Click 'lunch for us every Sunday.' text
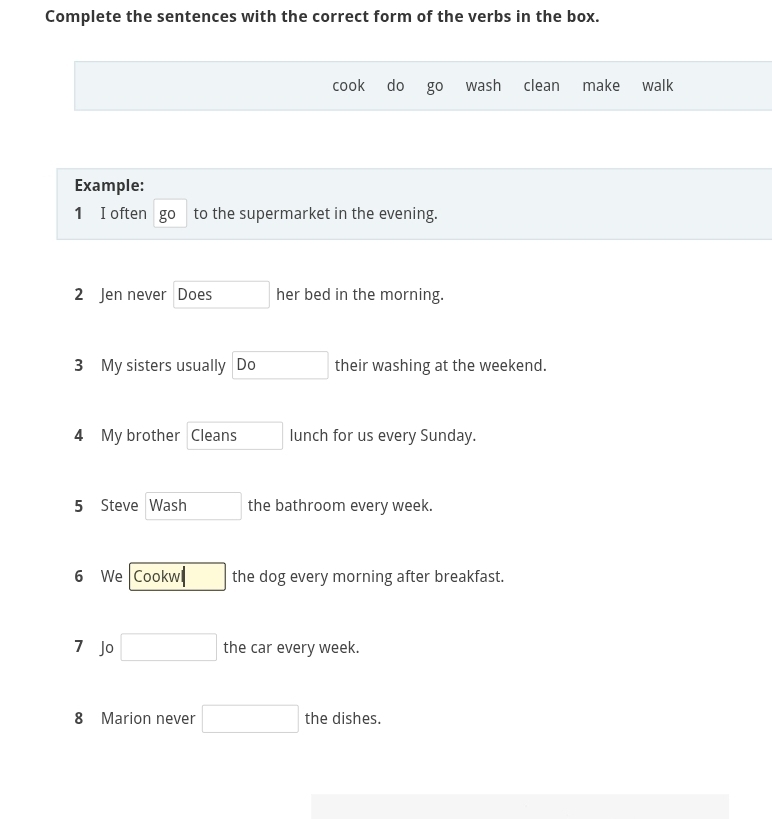The image size is (772, 819). (x=383, y=436)
